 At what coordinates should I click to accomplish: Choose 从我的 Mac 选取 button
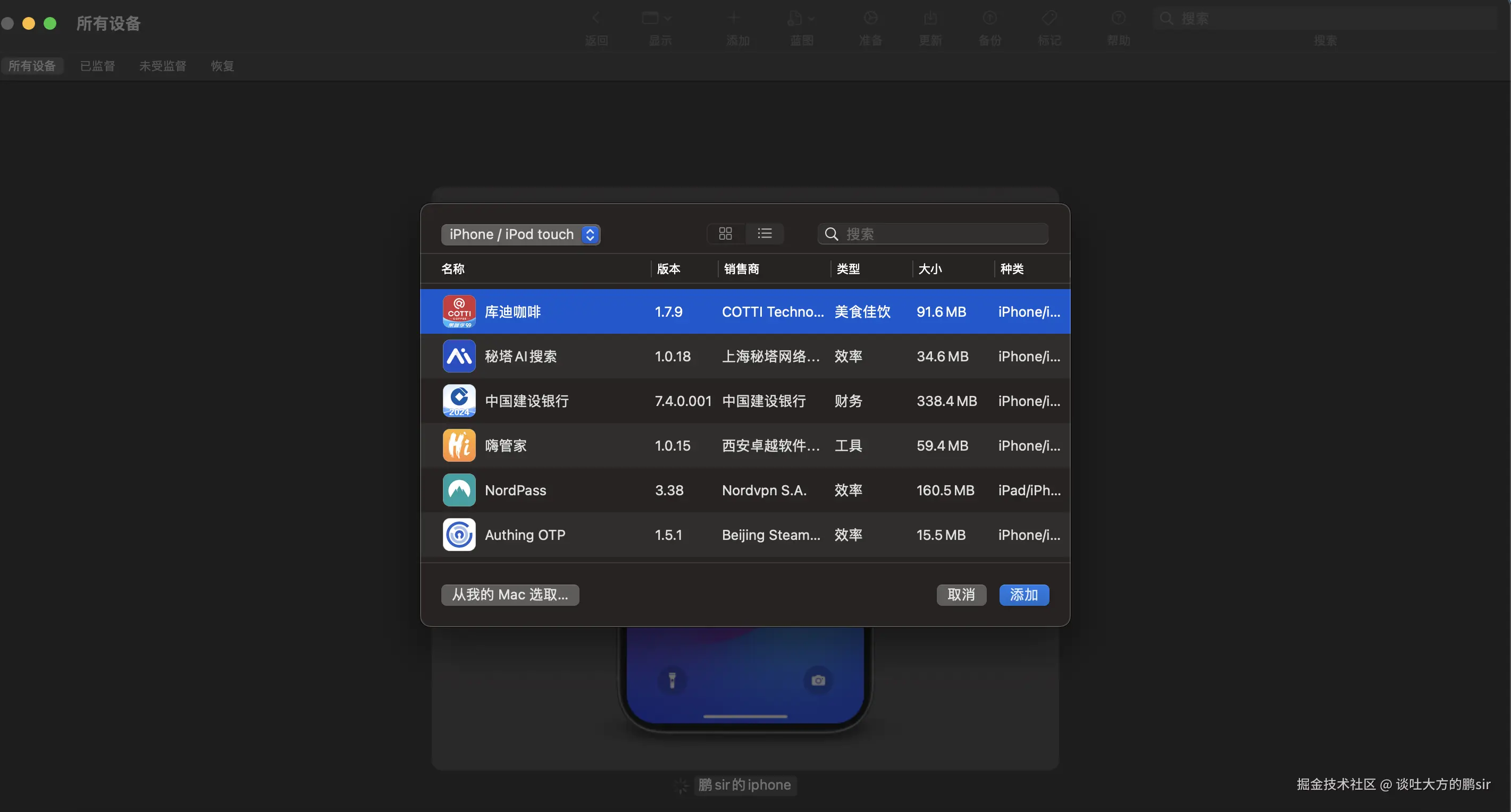click(510, 595)
